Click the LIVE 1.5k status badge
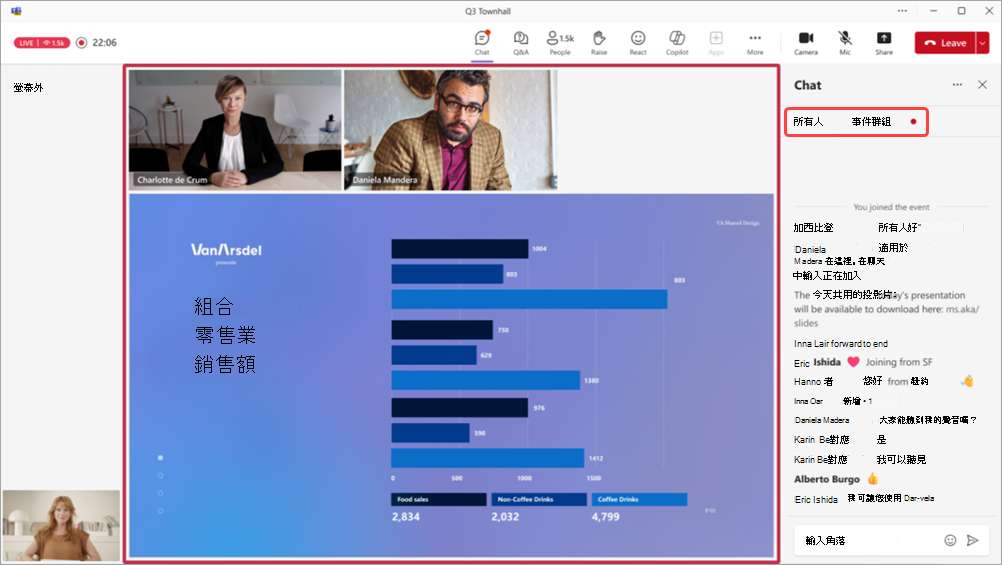 pyautogui.click(x=42, y=43)
